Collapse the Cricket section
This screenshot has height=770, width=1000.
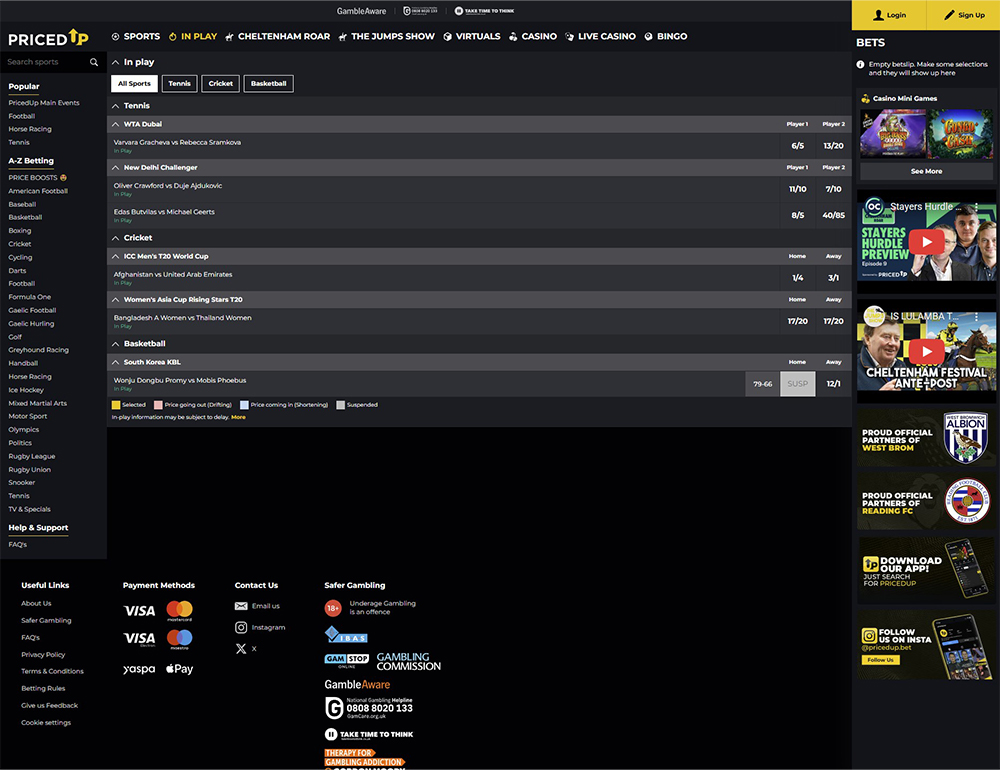tap(116, 238)
